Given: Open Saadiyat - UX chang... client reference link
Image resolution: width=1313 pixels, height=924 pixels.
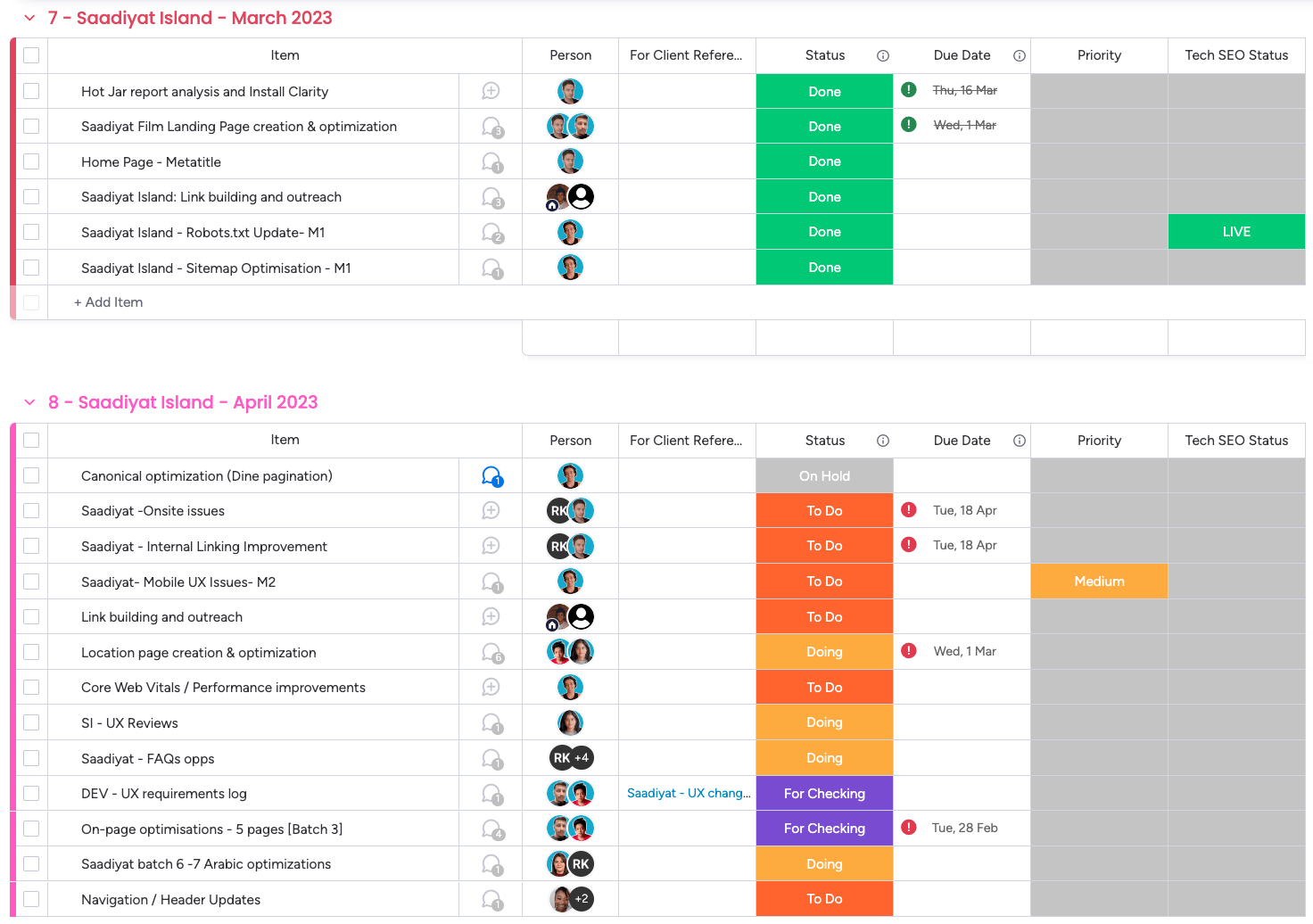Looking at the screenshot, I should tap(688, 793).
